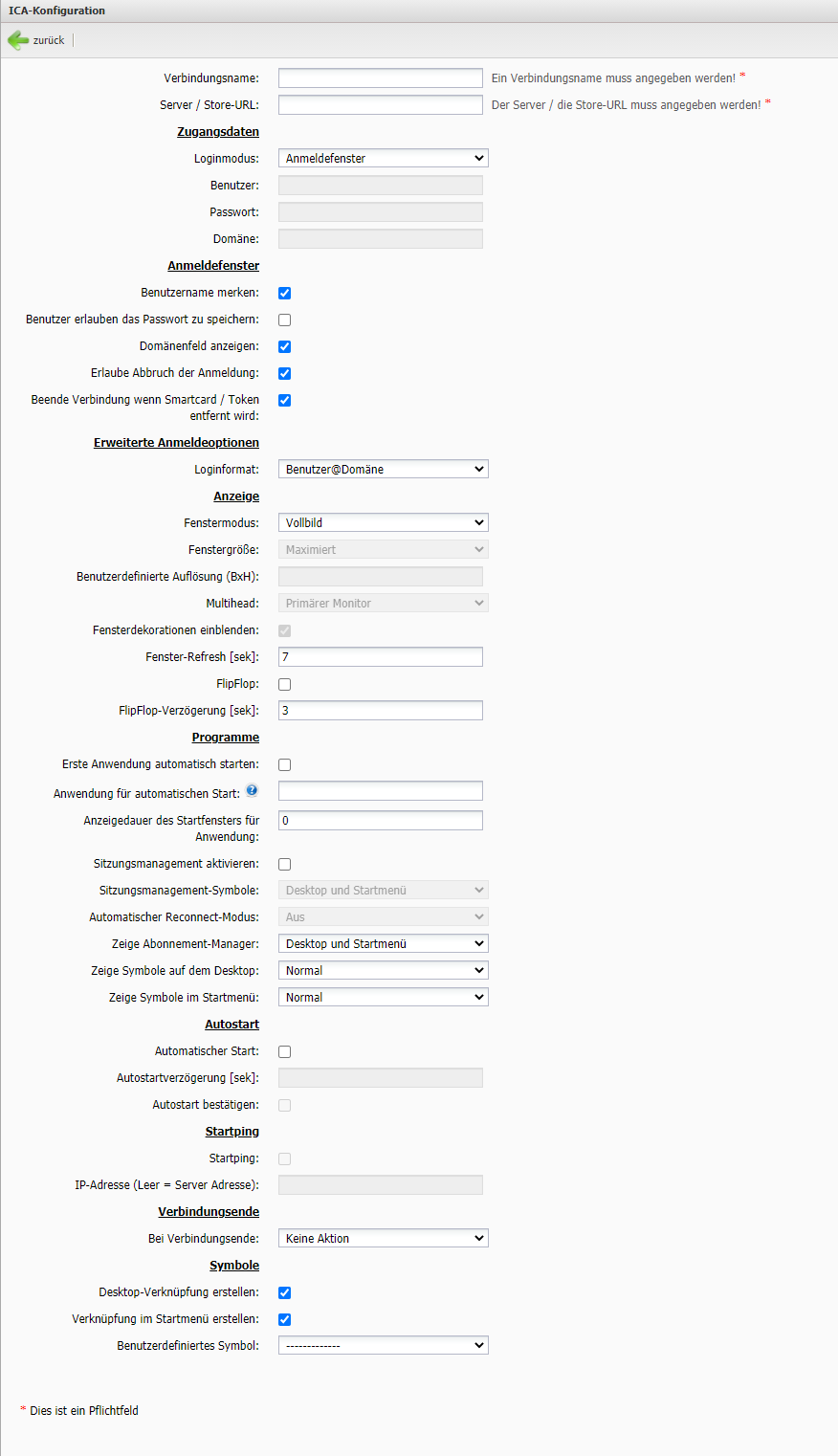
Task: Enable Sitzungsmanagement aktivieren checkbox
Action: coord(284,865)
